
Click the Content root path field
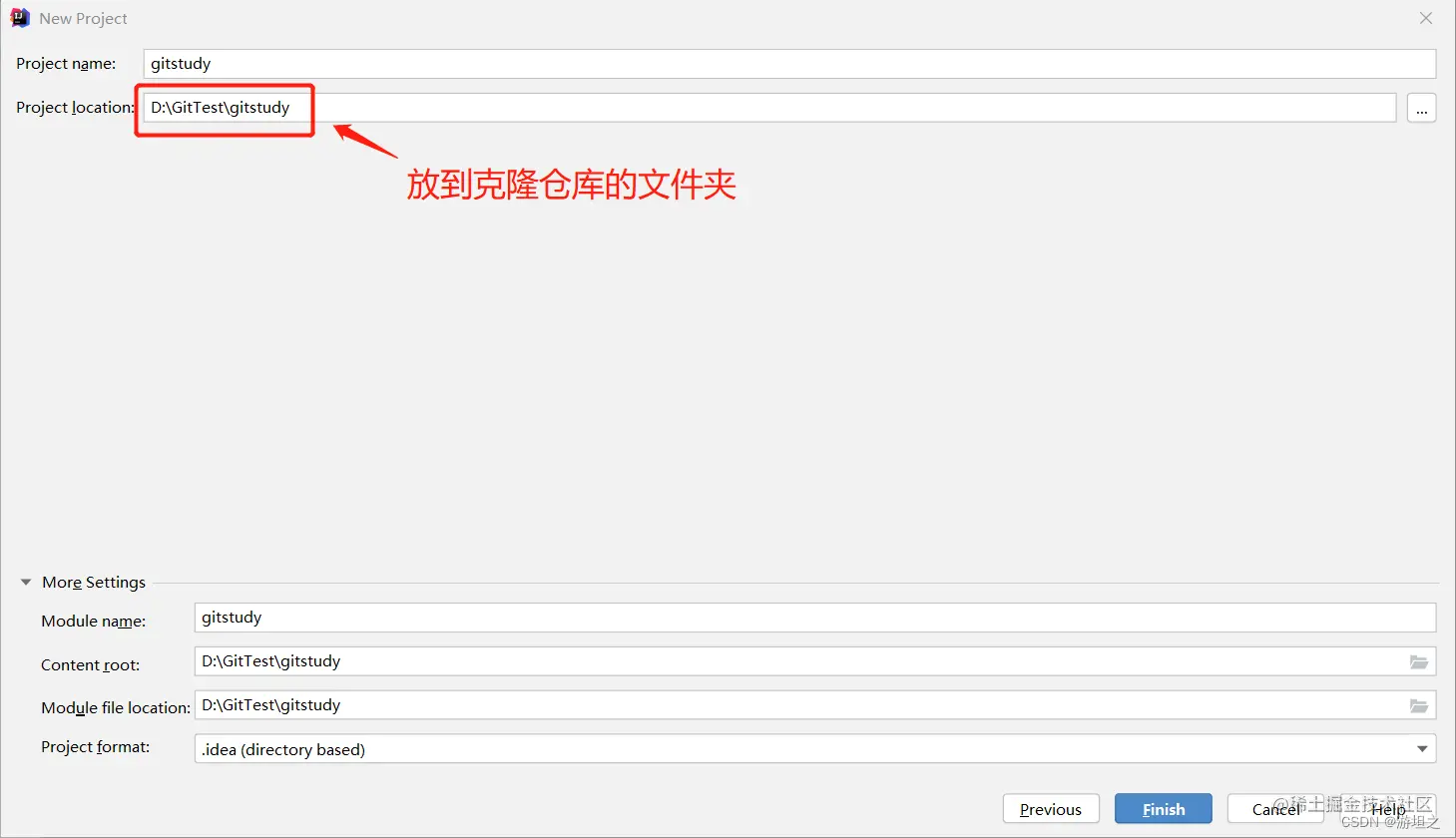tap(814, 661)
